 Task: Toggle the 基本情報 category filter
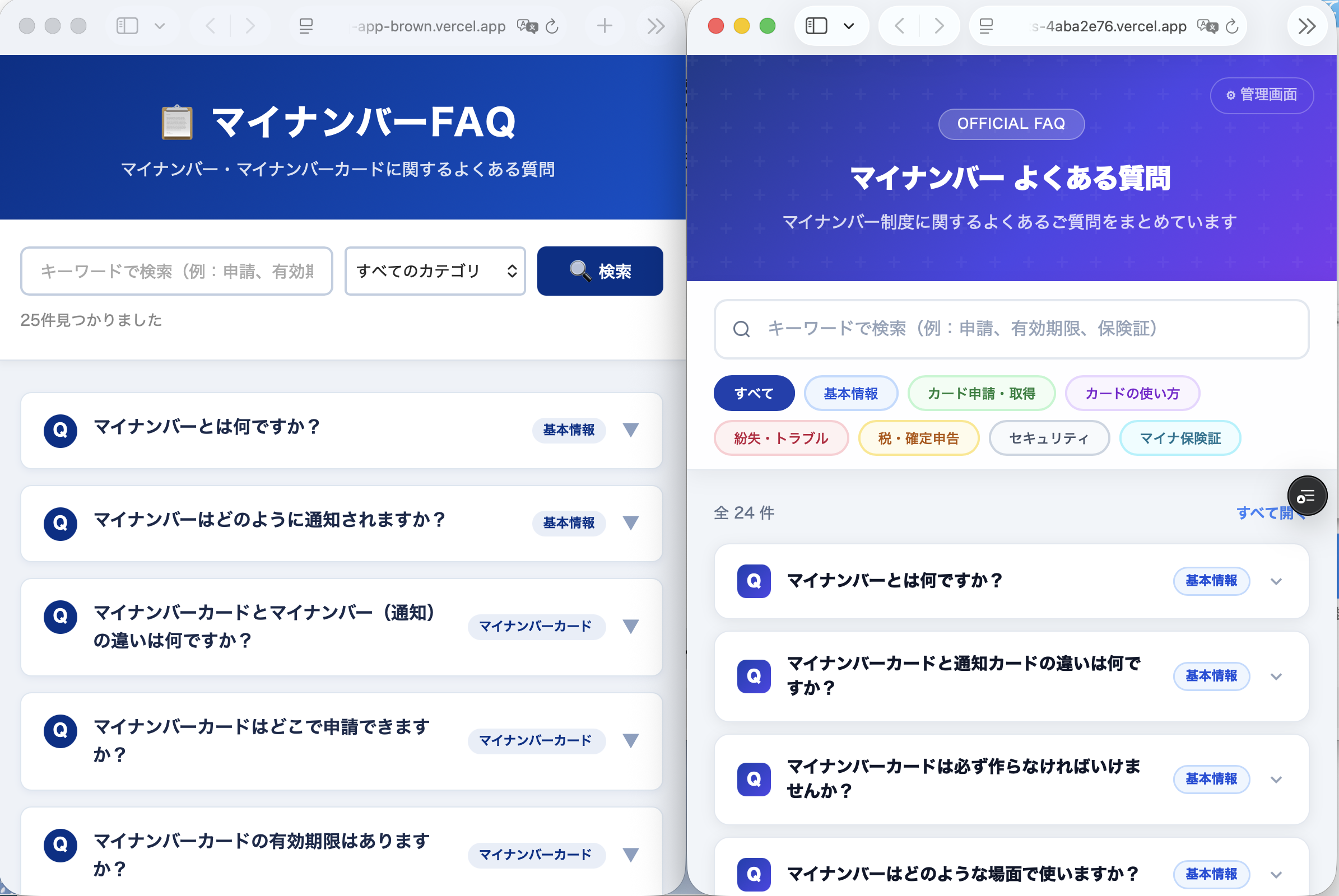pyautogui.click(x=852, y=393)
